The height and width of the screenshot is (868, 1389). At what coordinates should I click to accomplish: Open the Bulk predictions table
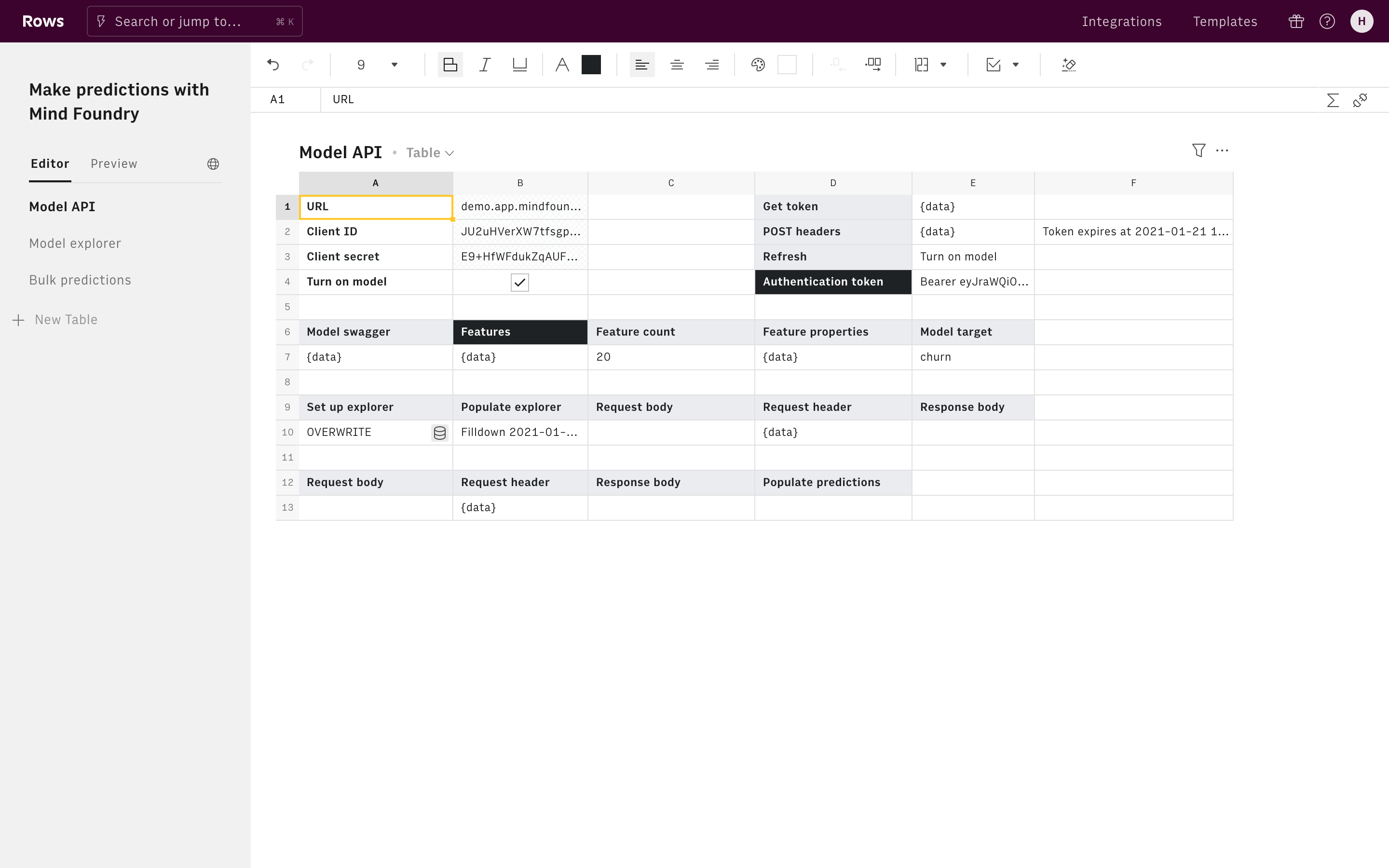click(81, 280)
